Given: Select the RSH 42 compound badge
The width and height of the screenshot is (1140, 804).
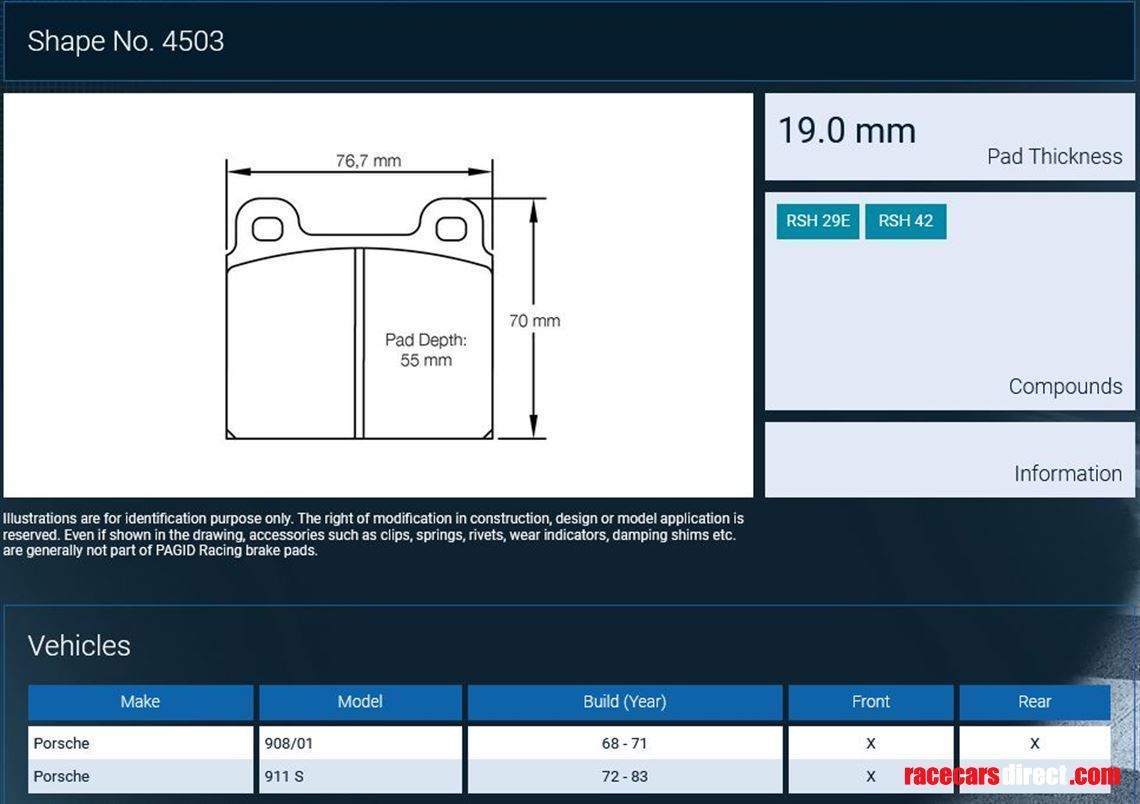Looking at the screenshot, I should click(x=905, y=221).
